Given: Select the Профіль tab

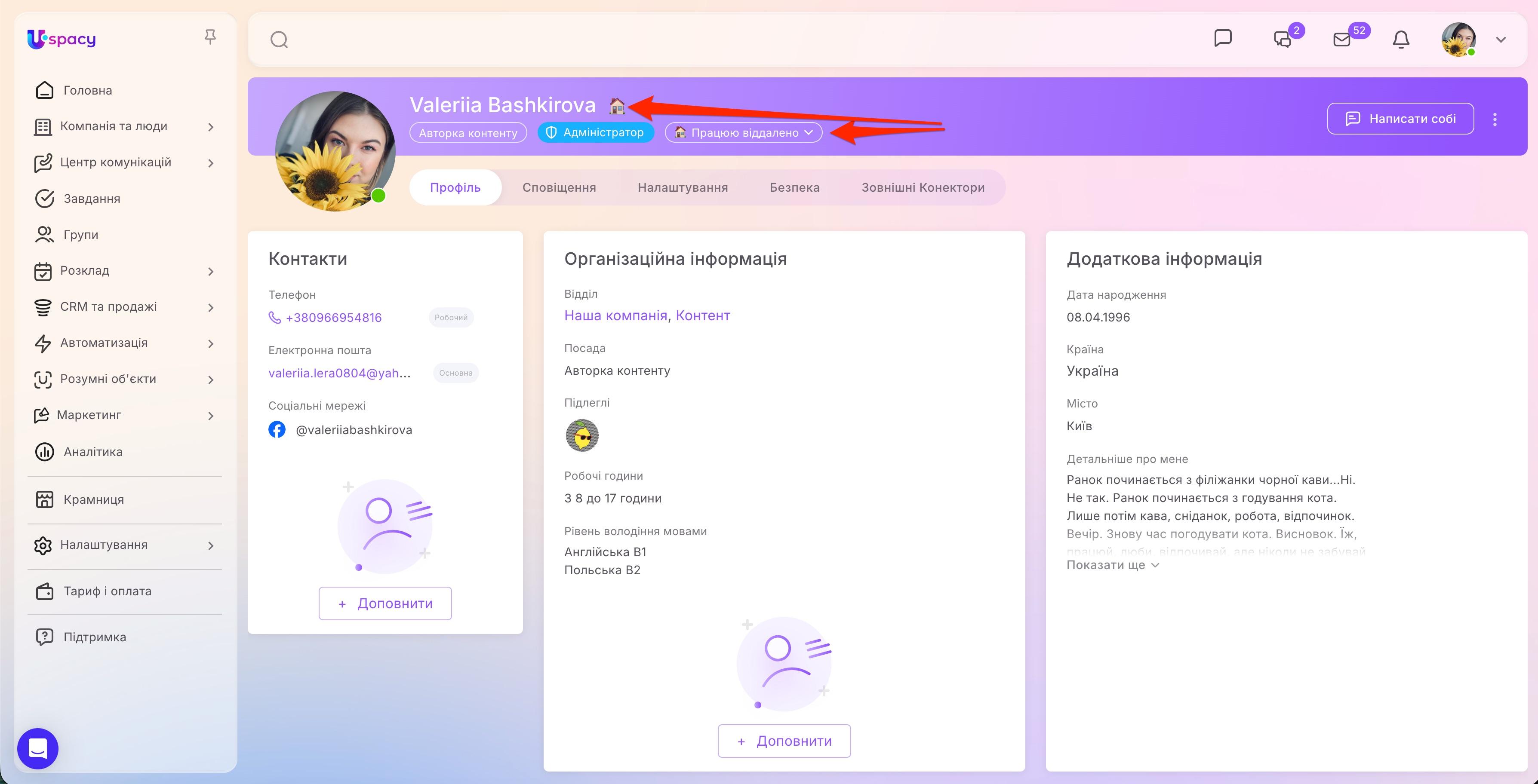Looking at the screenshot, I should click(455, 187).
